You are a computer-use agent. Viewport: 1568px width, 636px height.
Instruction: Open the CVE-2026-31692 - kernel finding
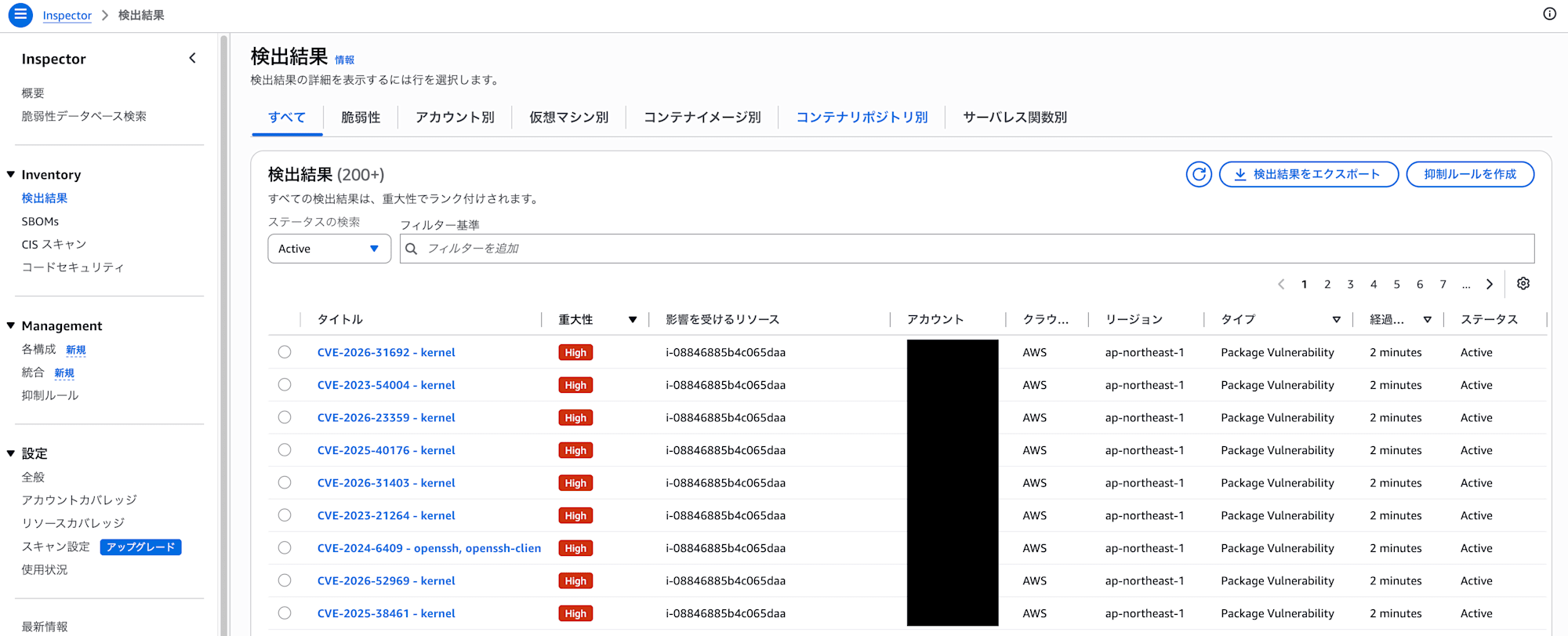click(x=387, y=352)
